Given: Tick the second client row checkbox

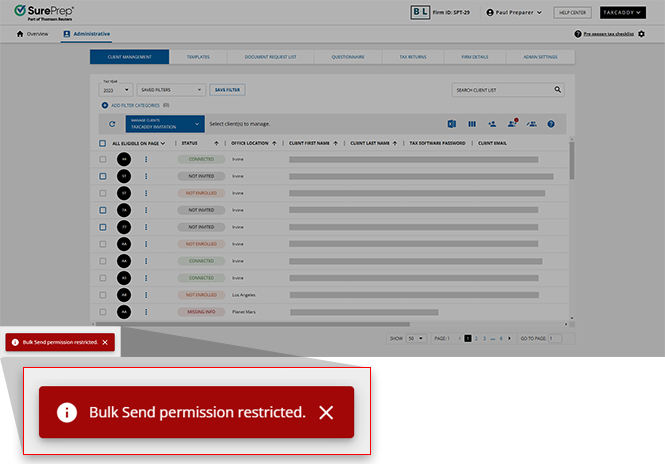Looking at the screenshot, I should [x=102, y=176].
